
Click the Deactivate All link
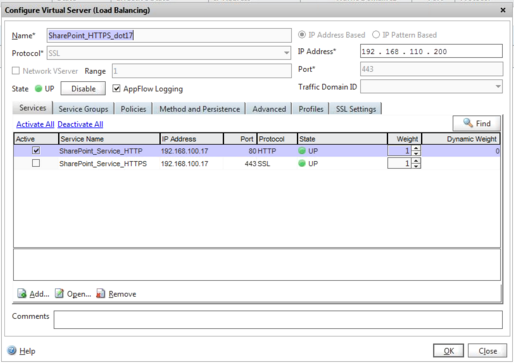click(80, 124)
